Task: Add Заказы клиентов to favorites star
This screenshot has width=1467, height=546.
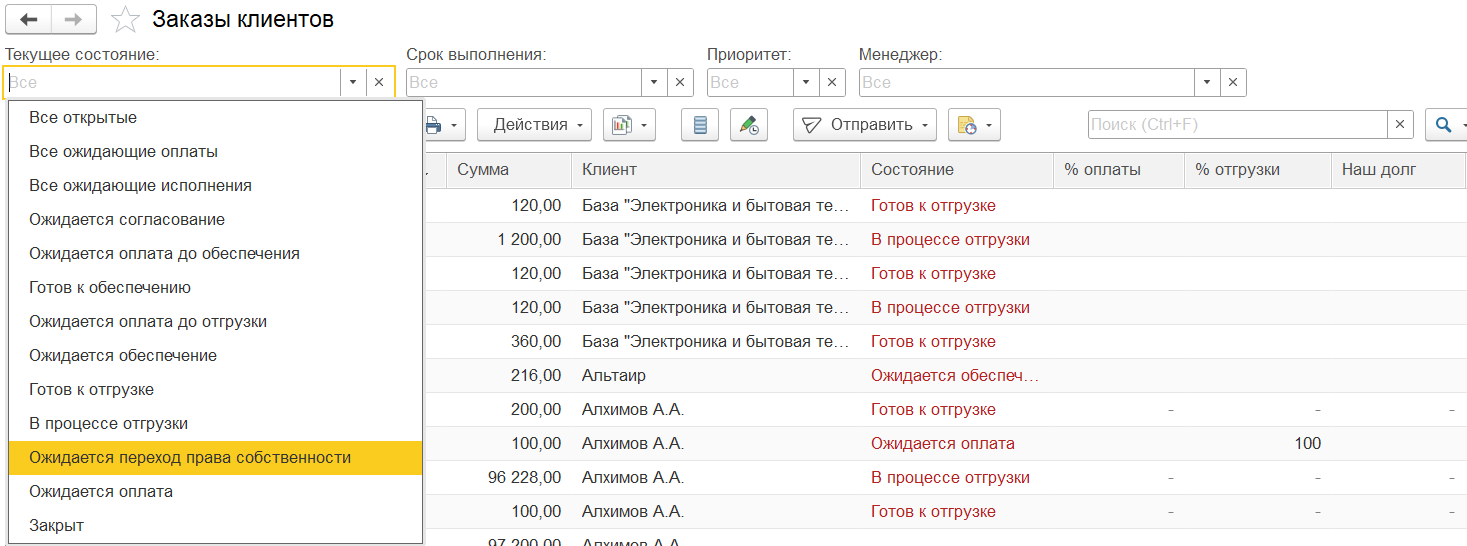Action: [125, 20]
